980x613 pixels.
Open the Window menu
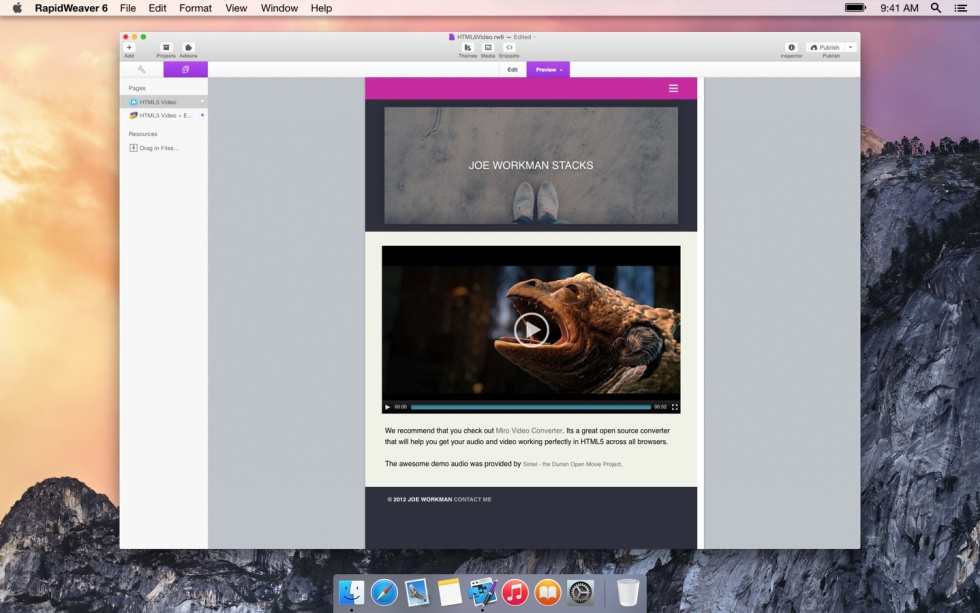pos(279,8)
